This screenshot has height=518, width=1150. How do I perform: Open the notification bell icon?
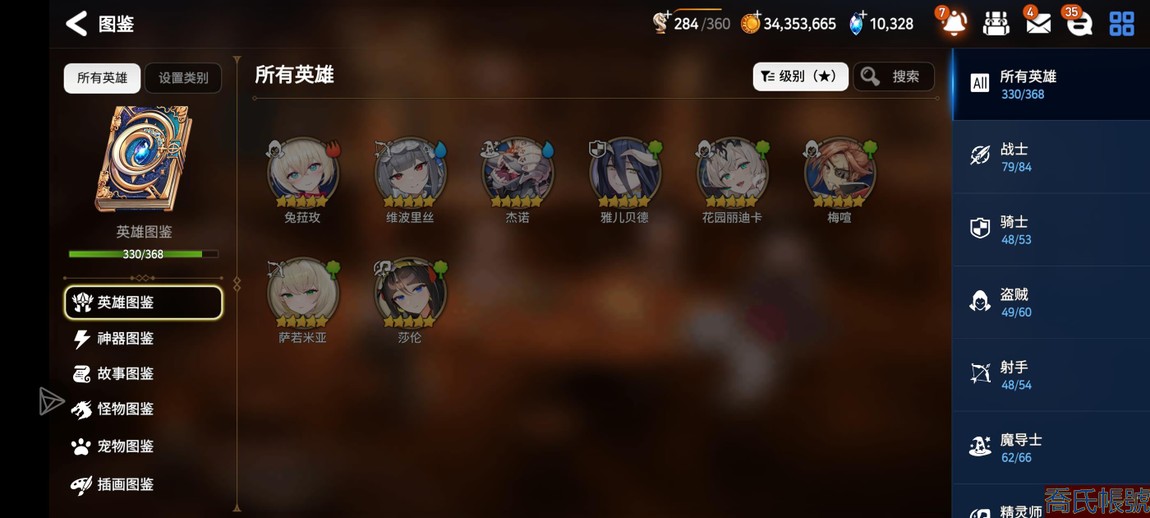[953, 23]
